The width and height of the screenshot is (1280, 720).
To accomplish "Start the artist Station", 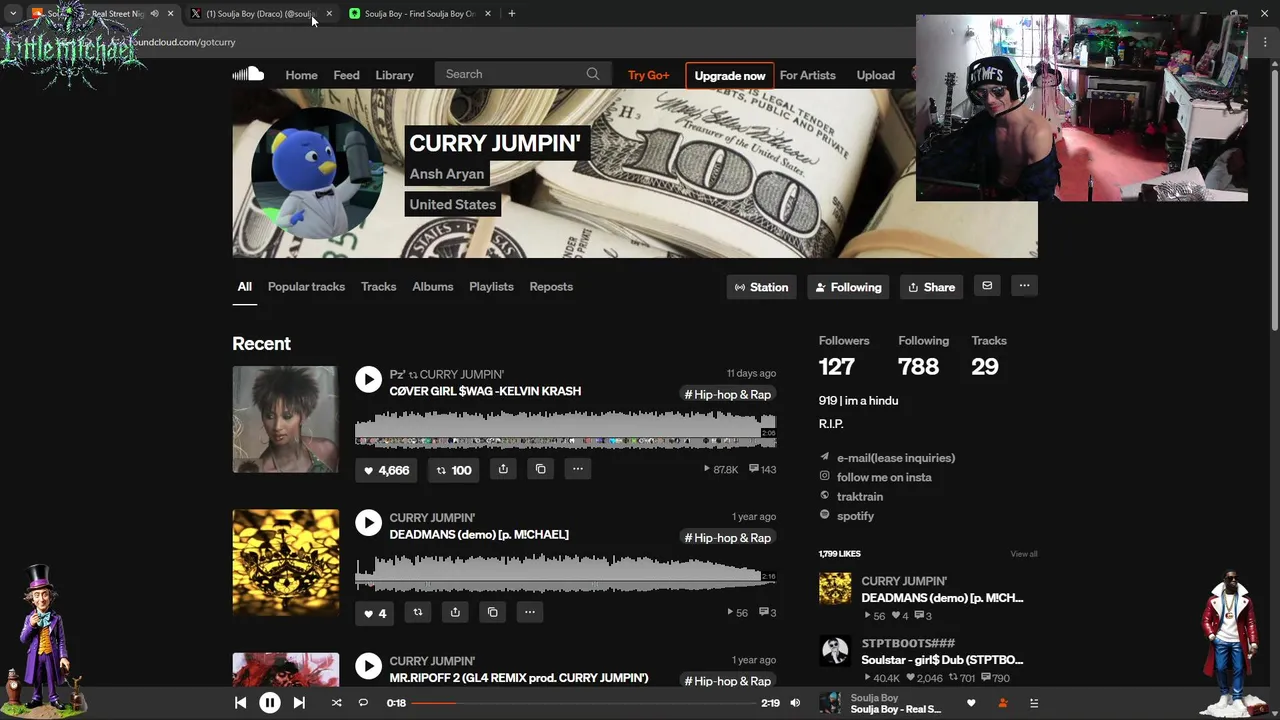I will (761, 287).
